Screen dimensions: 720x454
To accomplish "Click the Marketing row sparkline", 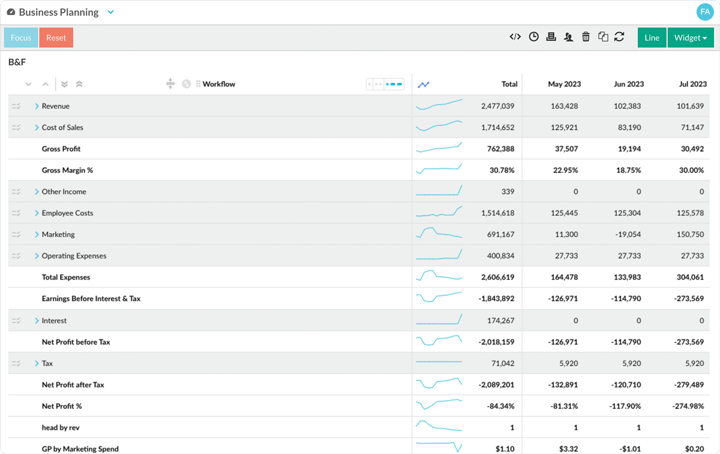I will [x=439, y=233].
